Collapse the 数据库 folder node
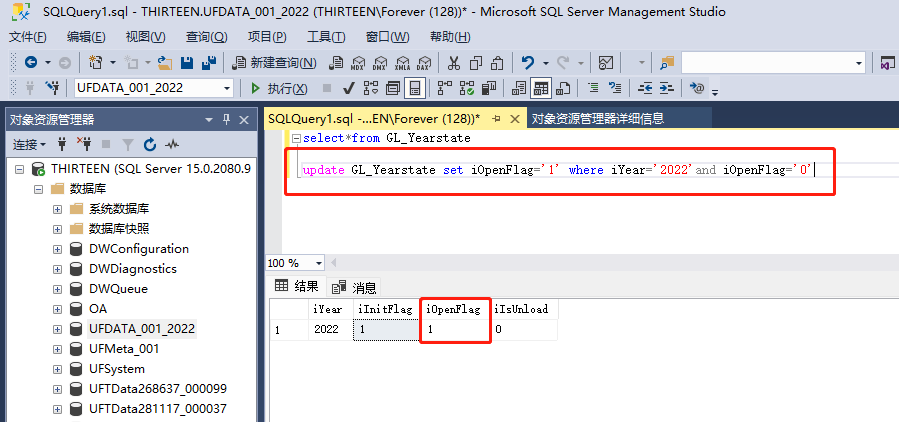This screenshot has width=899, height=422. coord(38,189)
